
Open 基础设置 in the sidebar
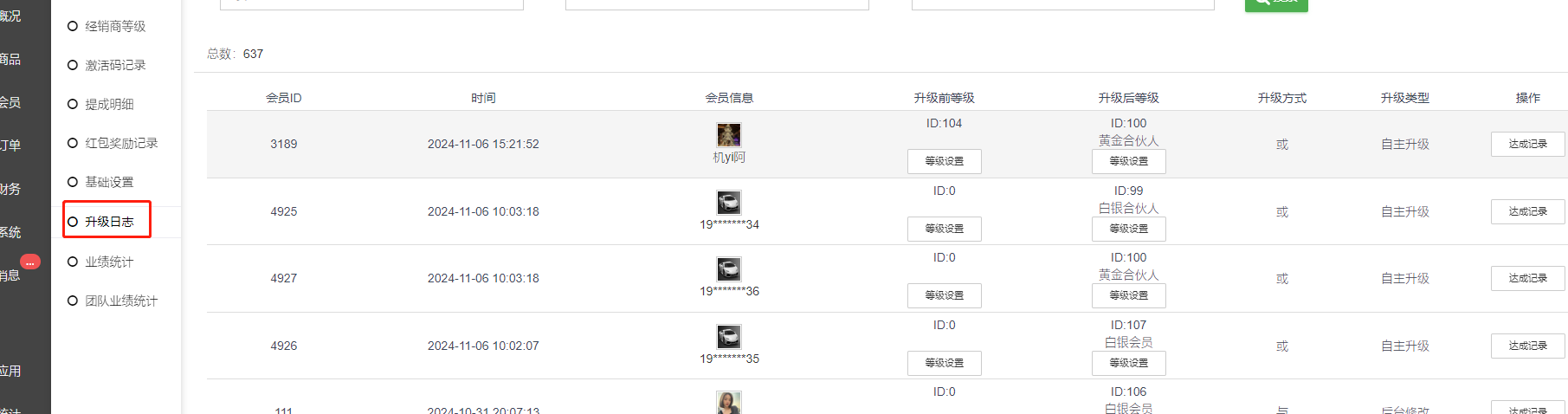coord(109,182)
